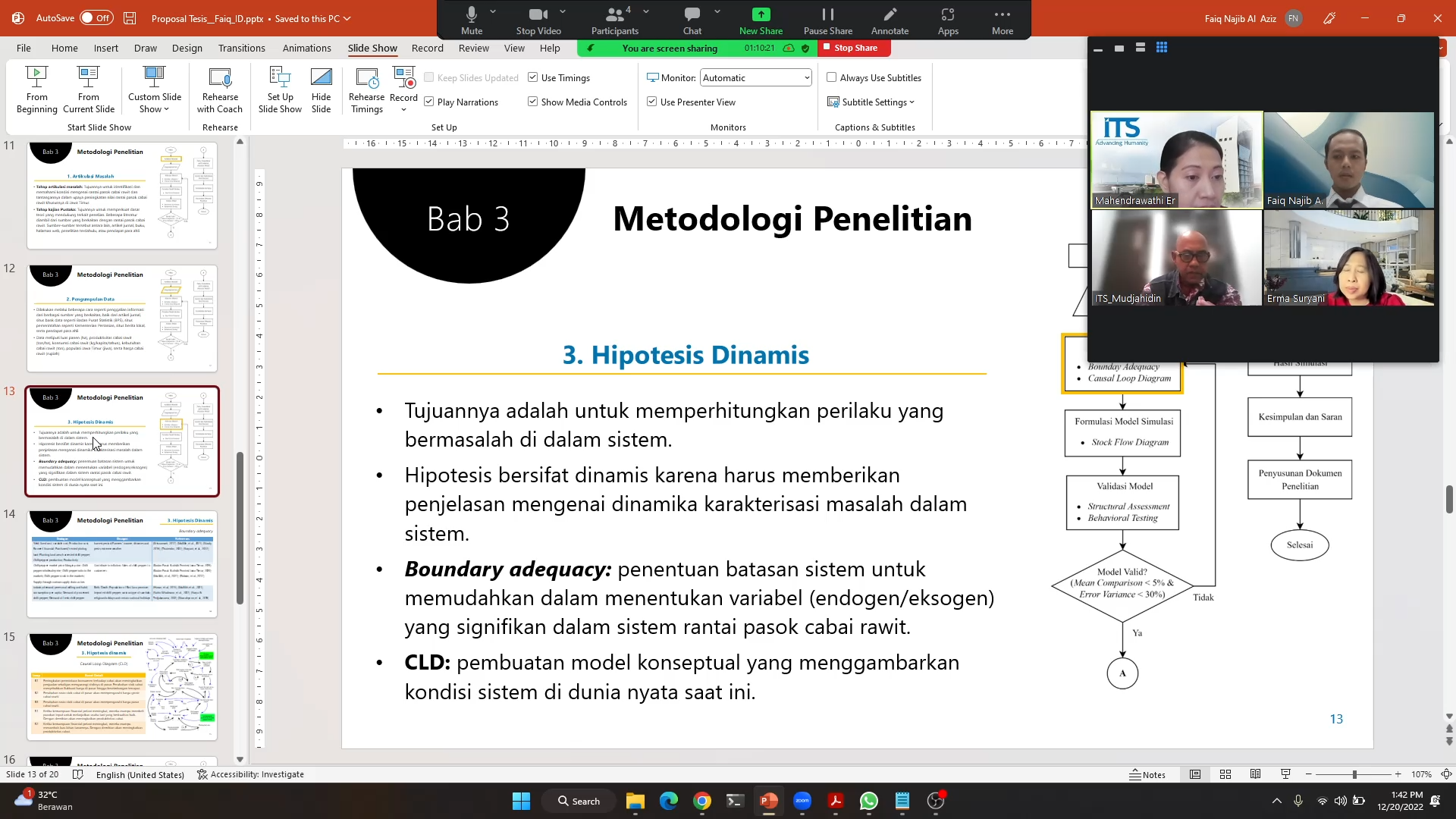Open the Zoom Chat panel
Image resolution: width=1456 pixels, height=819 pixels.
coord(692,20)
